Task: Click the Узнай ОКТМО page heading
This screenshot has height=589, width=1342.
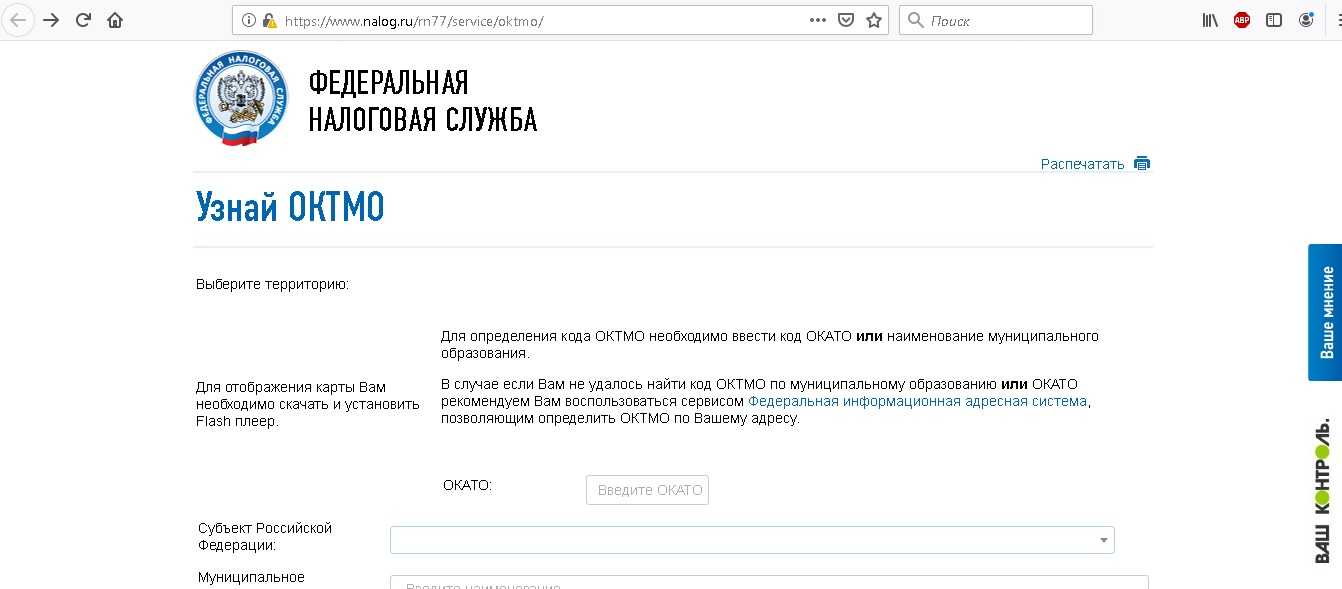Action: [290, 208]
